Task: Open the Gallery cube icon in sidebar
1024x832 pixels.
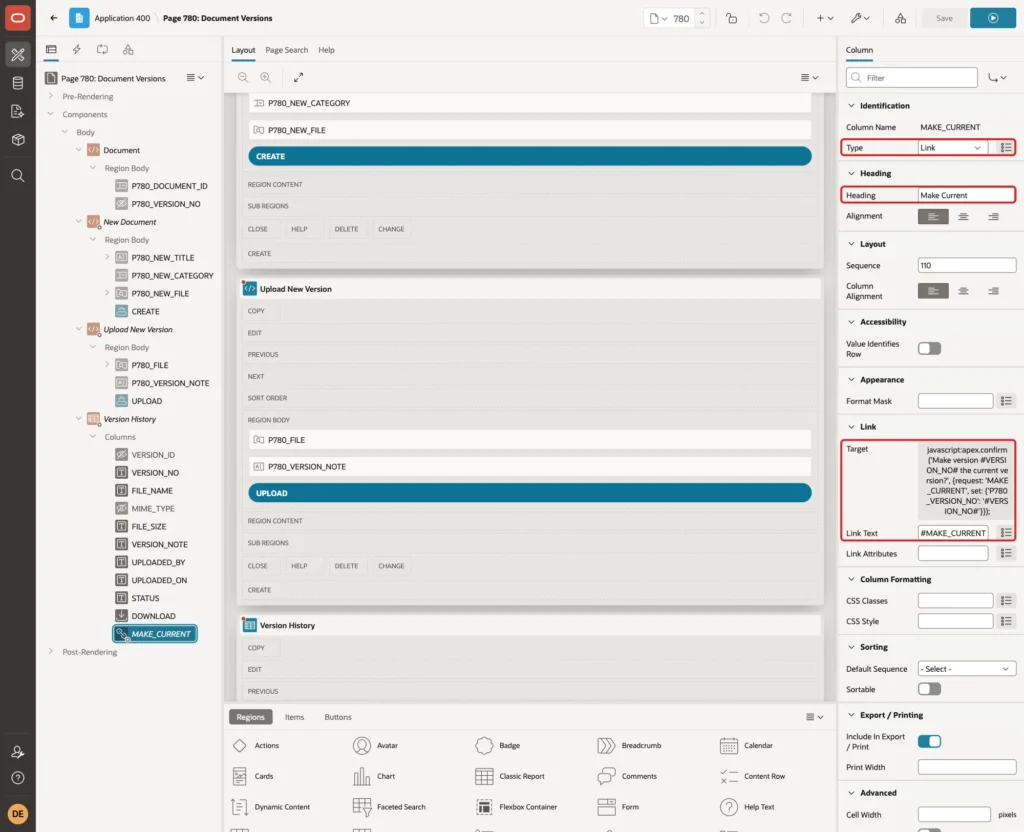Action: pos(18,139)
